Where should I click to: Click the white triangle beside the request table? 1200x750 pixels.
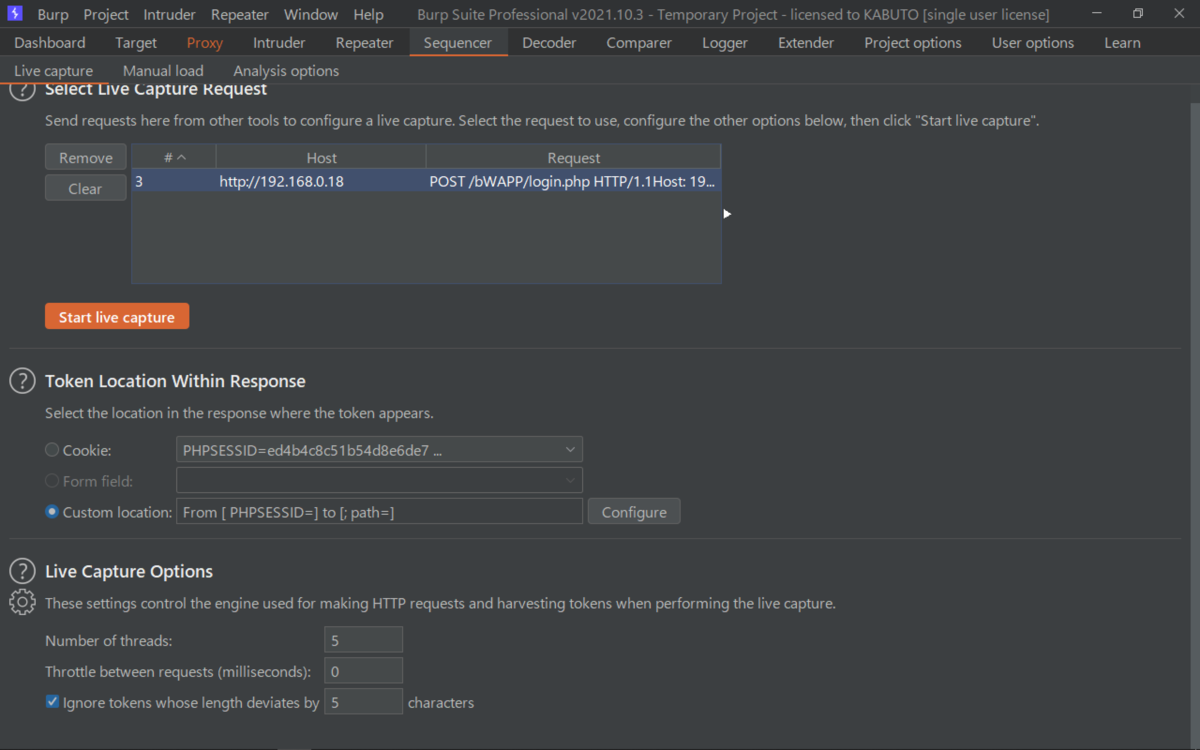[x=728, y=213]
